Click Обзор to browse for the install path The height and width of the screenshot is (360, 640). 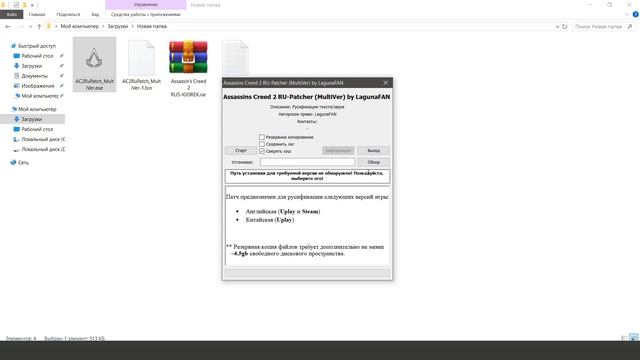(373, 162)
